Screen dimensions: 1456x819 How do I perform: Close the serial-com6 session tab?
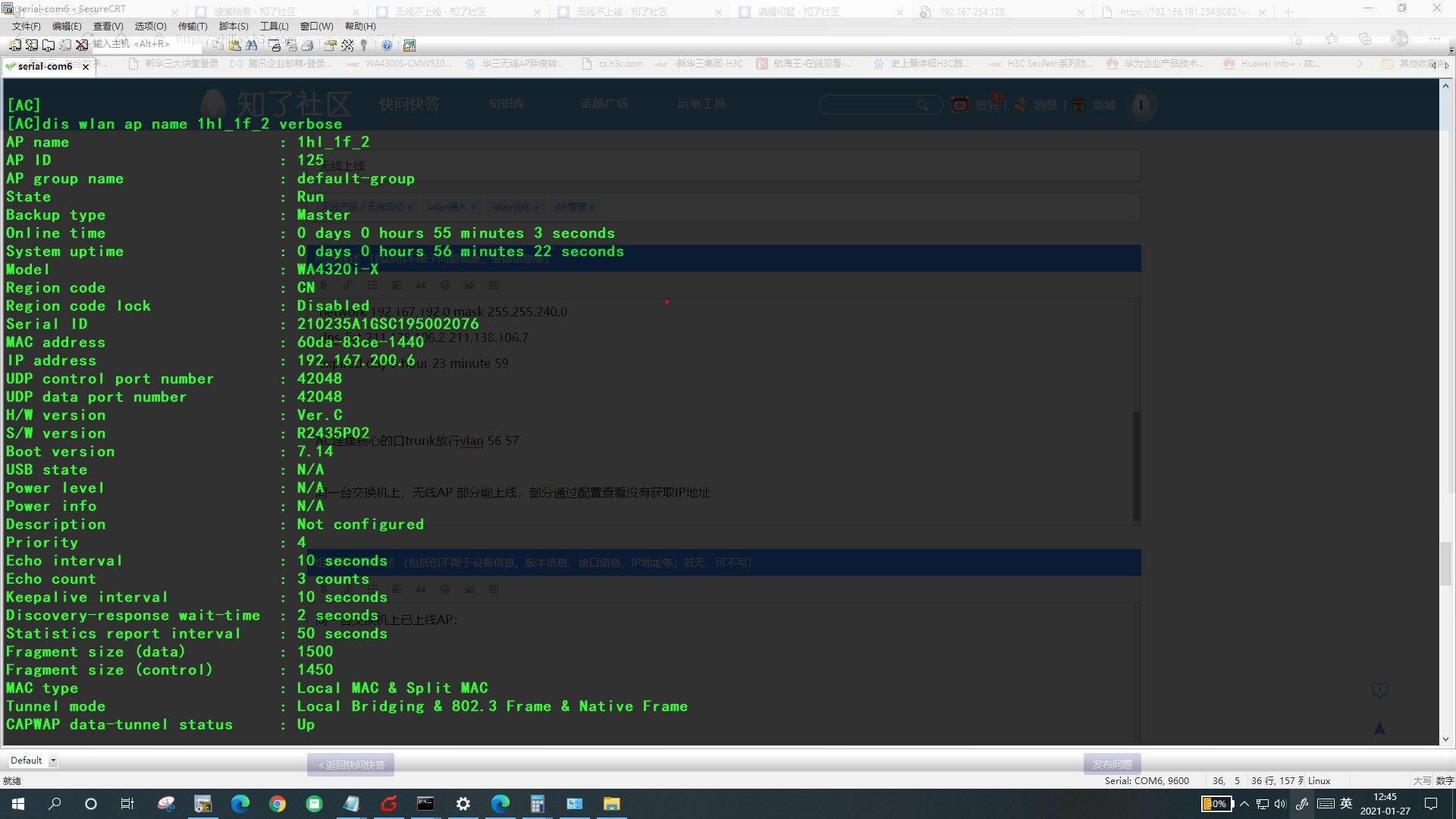tap(86, 67)
